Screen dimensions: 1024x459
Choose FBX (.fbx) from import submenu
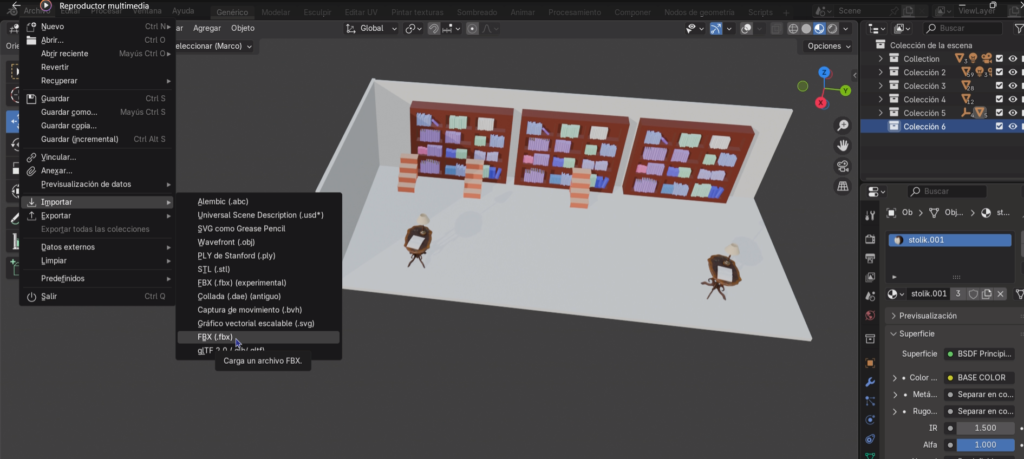tap(215, 337)
